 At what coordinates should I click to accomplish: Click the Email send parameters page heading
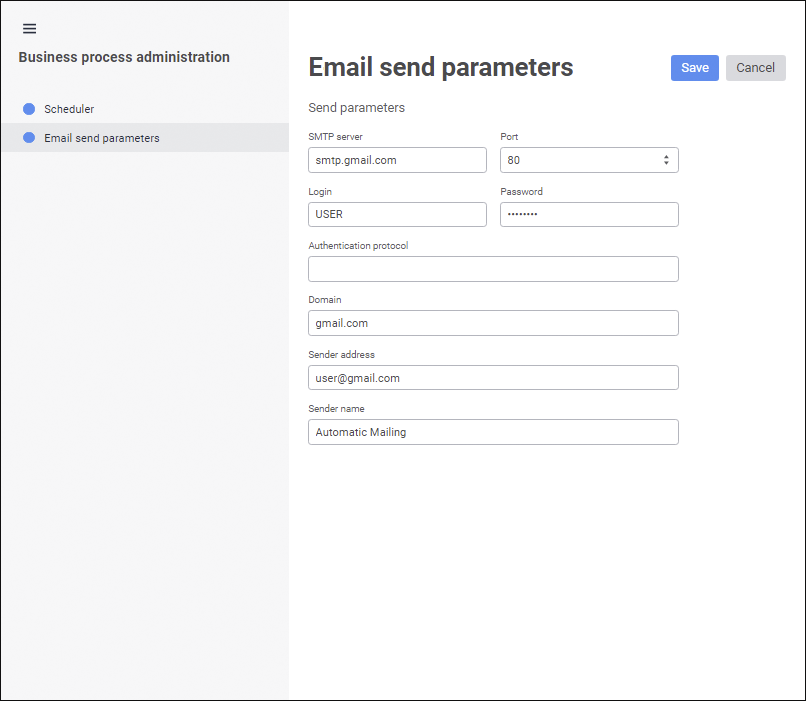point(441,67)
